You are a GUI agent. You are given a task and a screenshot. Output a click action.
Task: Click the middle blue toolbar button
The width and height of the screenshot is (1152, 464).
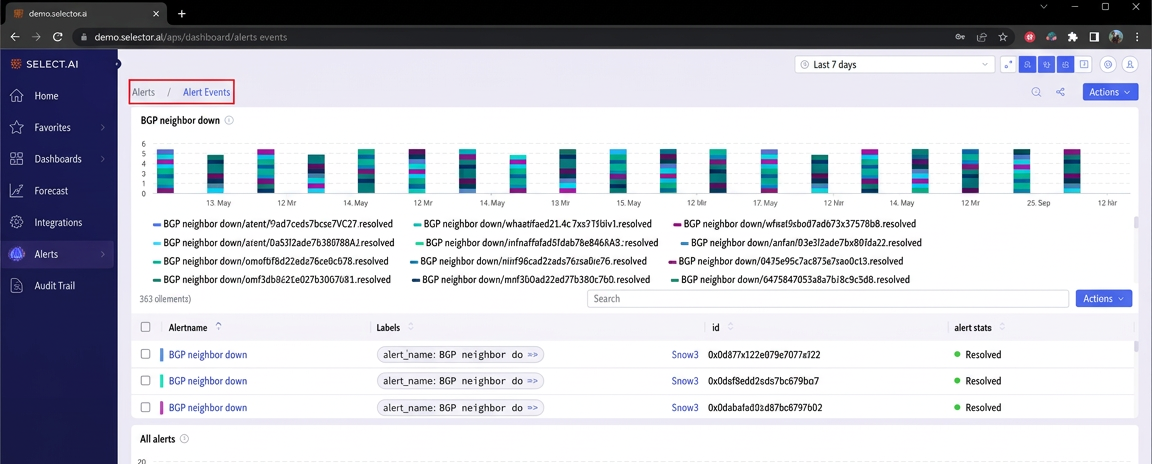(1048, 65)
